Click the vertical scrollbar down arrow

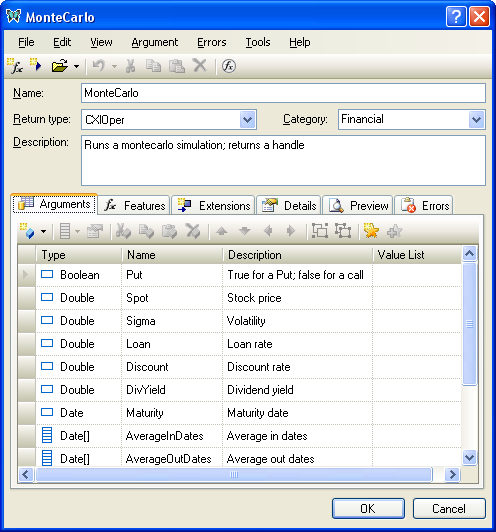(470, 457)
